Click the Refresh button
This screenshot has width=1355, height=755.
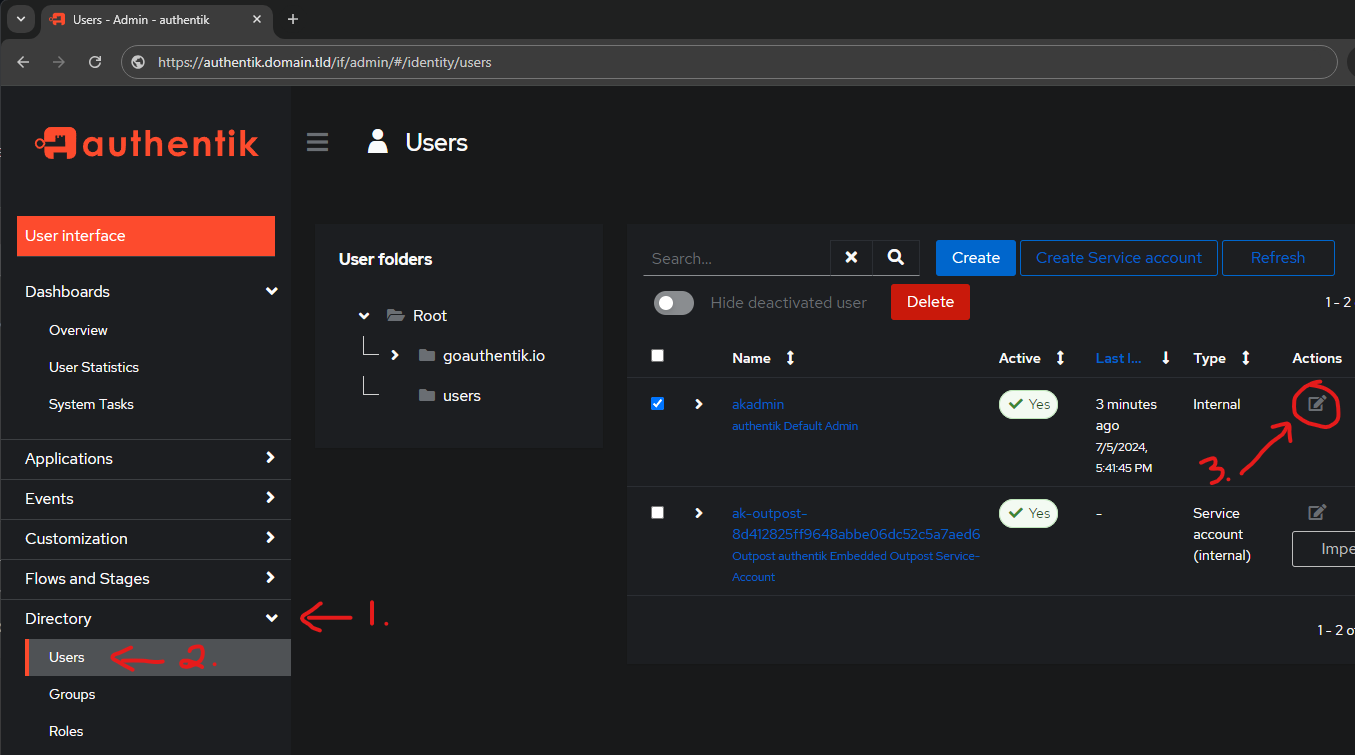(1278, 258)
